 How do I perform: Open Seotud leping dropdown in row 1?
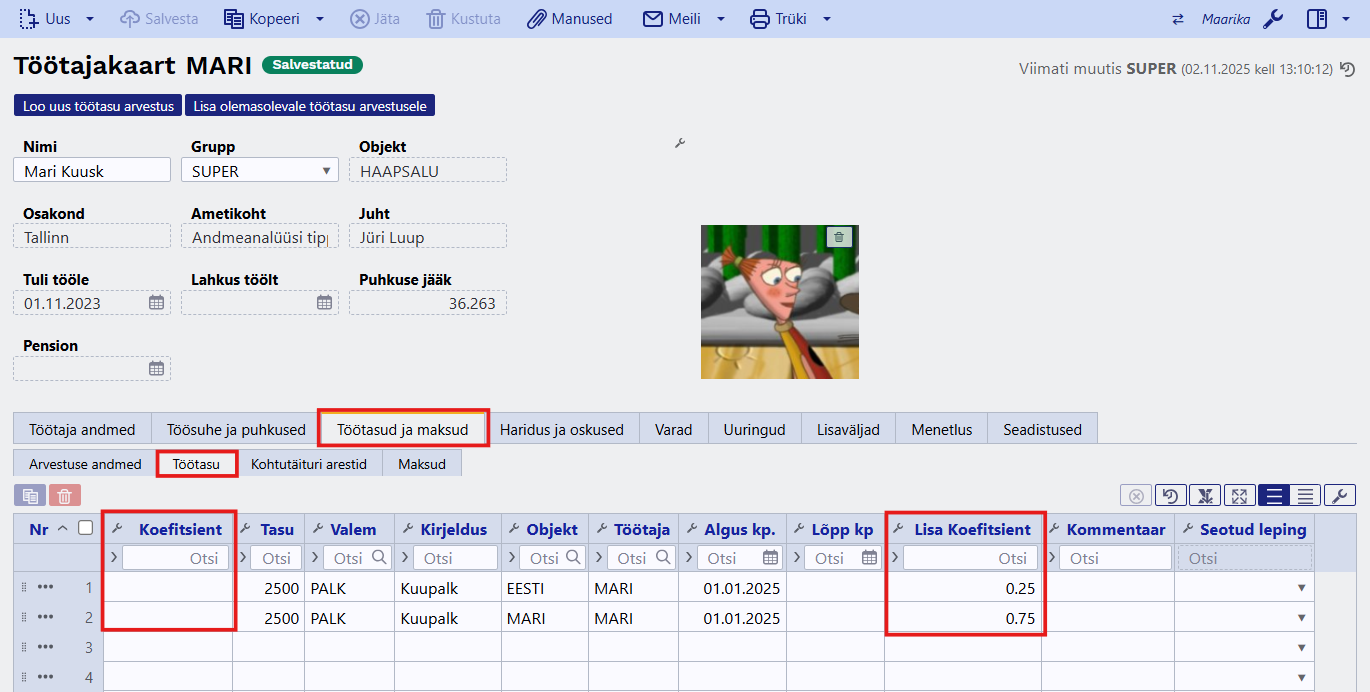pyautogui.click(x=1301, y=588)
